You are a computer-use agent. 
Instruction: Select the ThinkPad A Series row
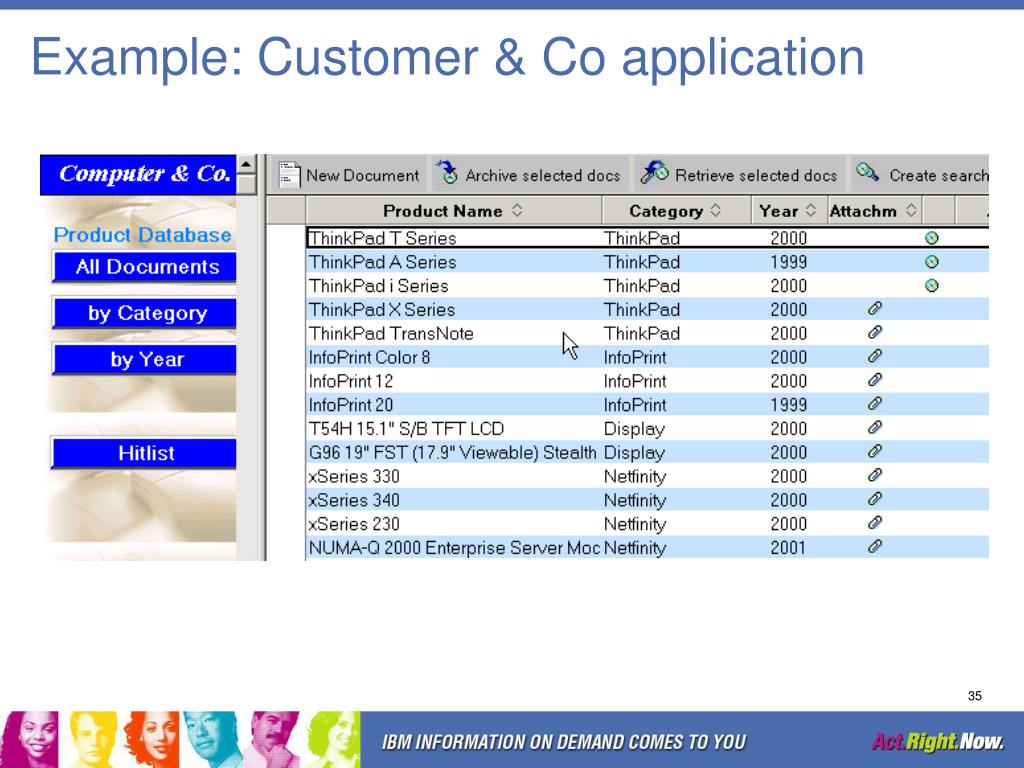pos(647,262)
